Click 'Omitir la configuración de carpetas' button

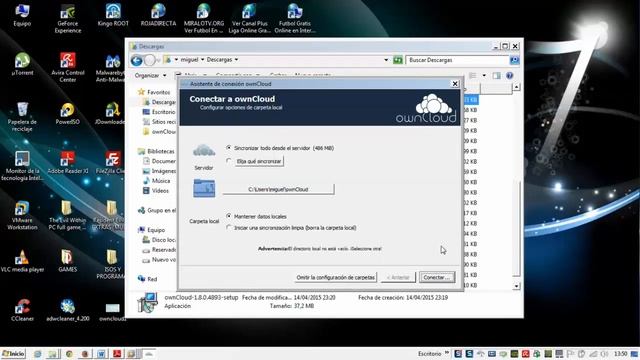tap(335, 277)
